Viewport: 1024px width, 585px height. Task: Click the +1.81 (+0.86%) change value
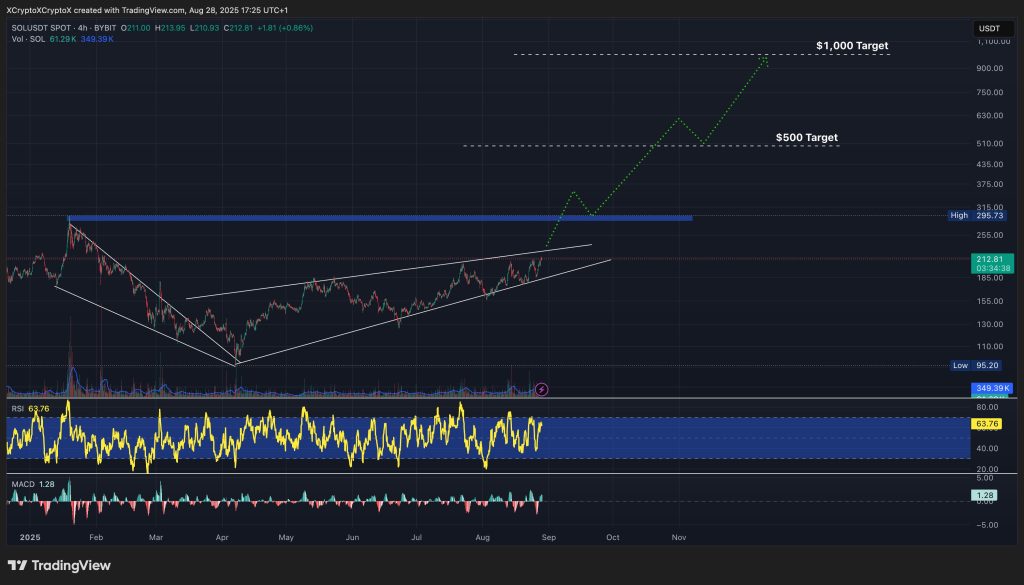click(x=285, y=28)
